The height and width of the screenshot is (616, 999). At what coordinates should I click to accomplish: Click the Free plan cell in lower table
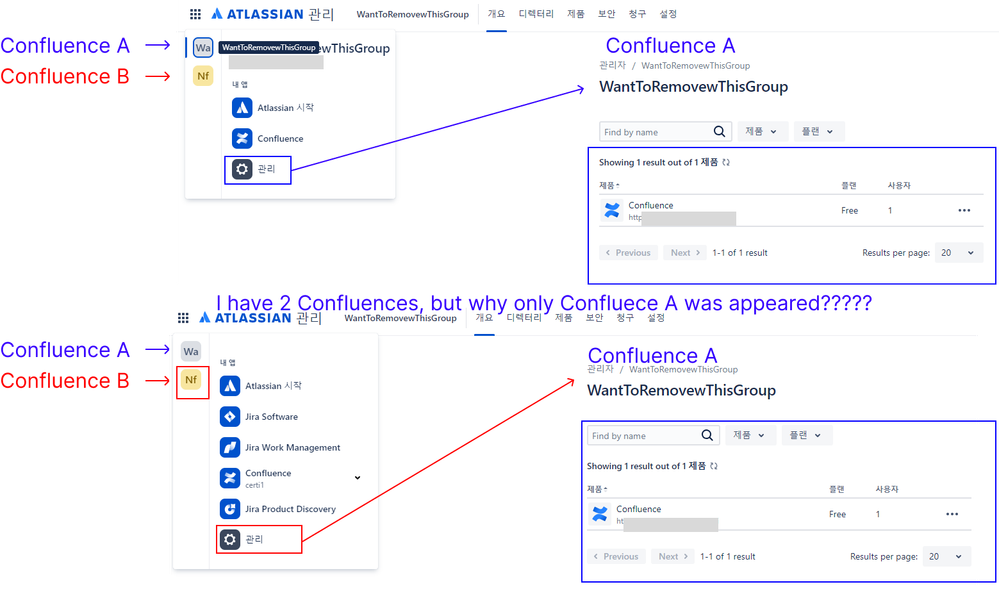click(837, 514)
